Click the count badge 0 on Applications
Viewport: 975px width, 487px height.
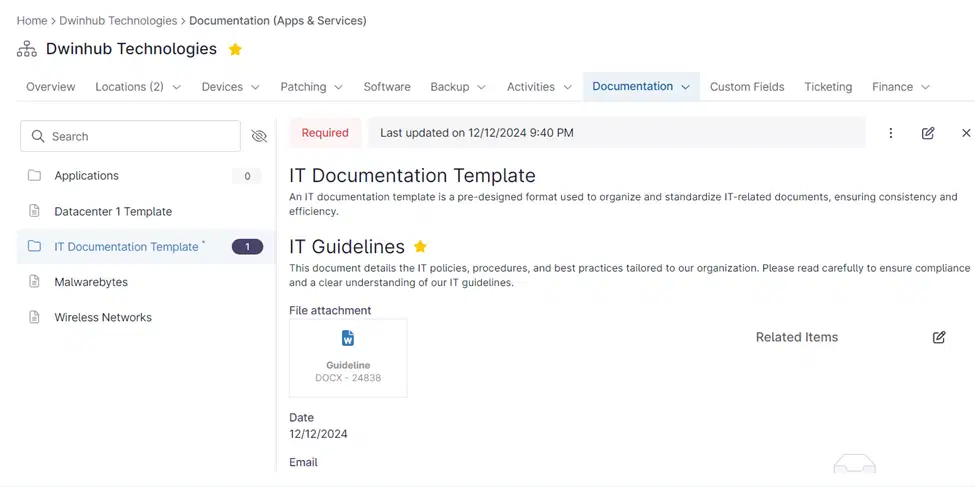coord(247,176)
